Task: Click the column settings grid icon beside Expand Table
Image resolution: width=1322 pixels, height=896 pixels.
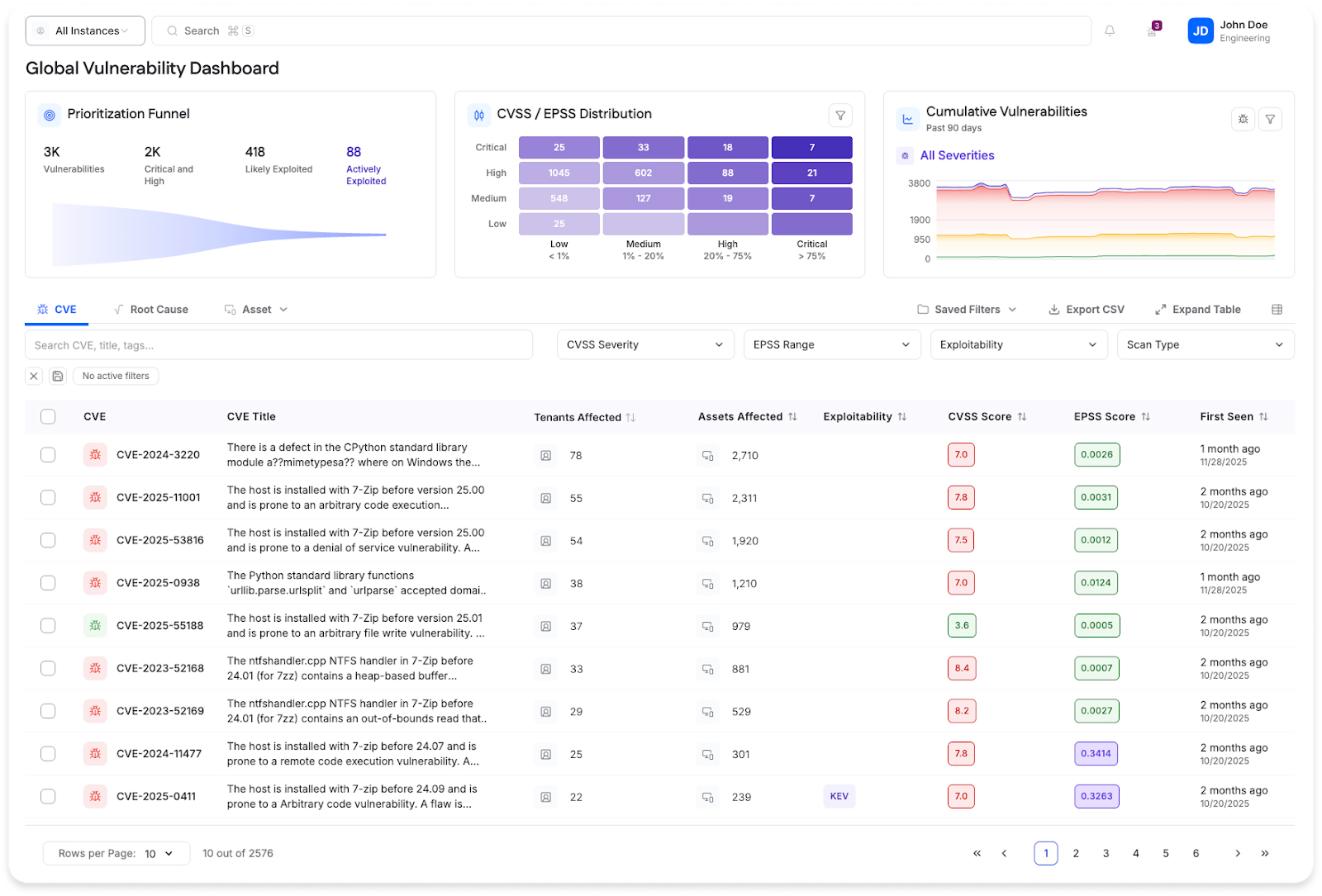Action: 1277,309
